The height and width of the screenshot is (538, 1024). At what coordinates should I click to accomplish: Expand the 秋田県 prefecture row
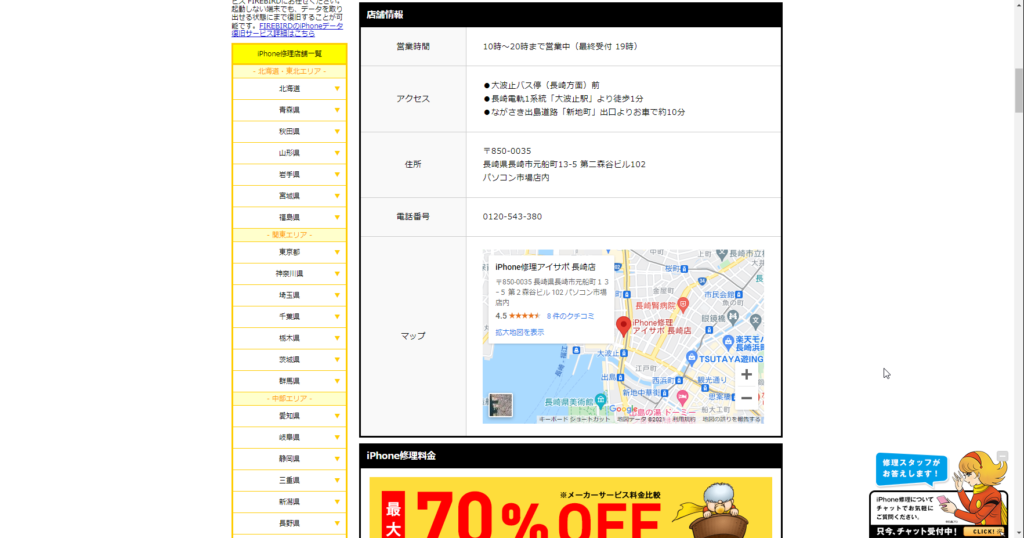coord(289,132)
